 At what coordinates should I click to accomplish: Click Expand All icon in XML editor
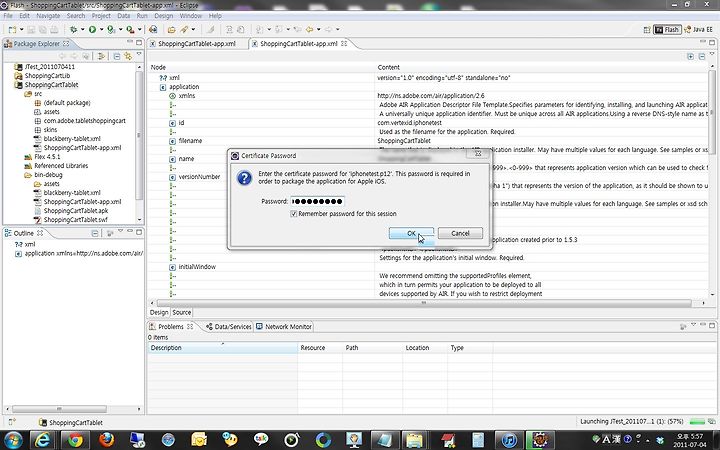click(x=690, y=56)
